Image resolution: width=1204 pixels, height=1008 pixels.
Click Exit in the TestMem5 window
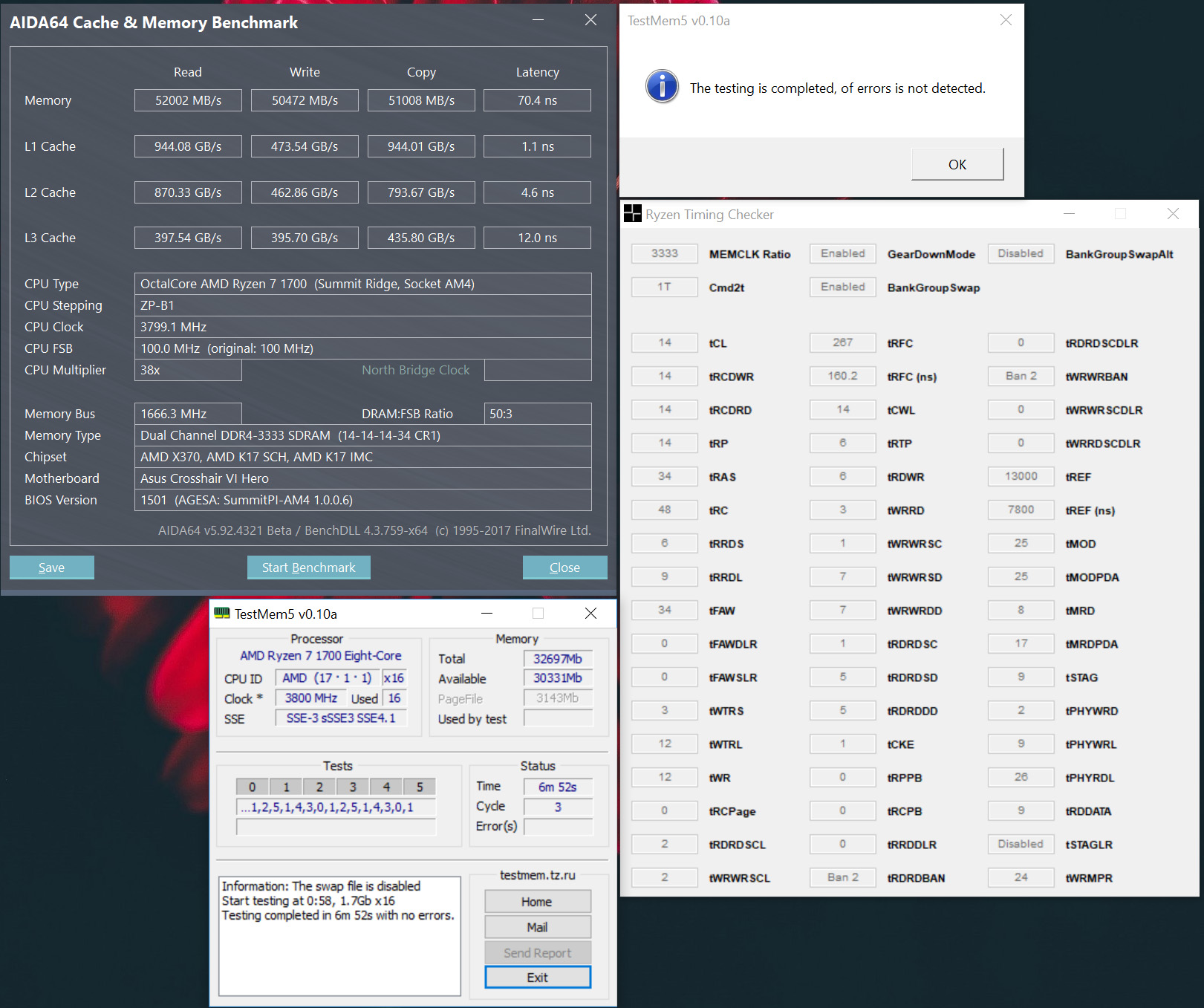(538, 978)
